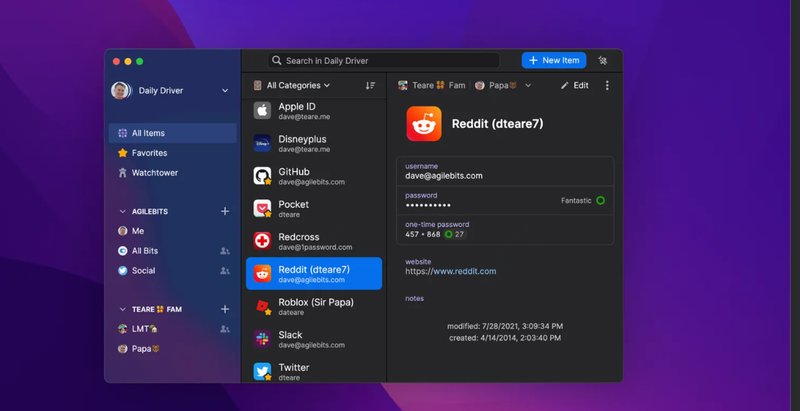The image size is (800, 411).
Task: Click the icon right of New Item
Action: [x=603, y=61]
